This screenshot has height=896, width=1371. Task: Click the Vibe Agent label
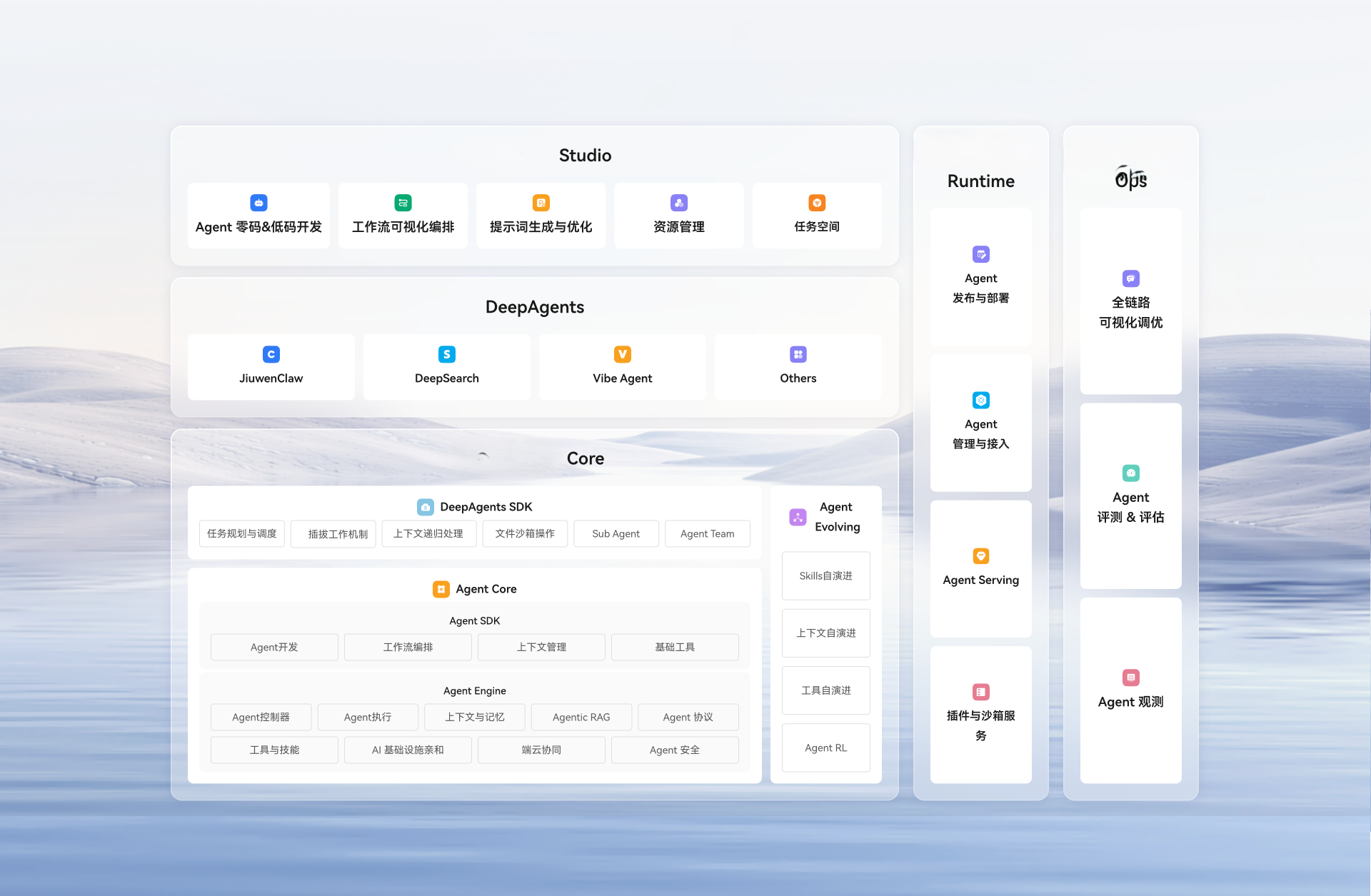coord(623,378)
